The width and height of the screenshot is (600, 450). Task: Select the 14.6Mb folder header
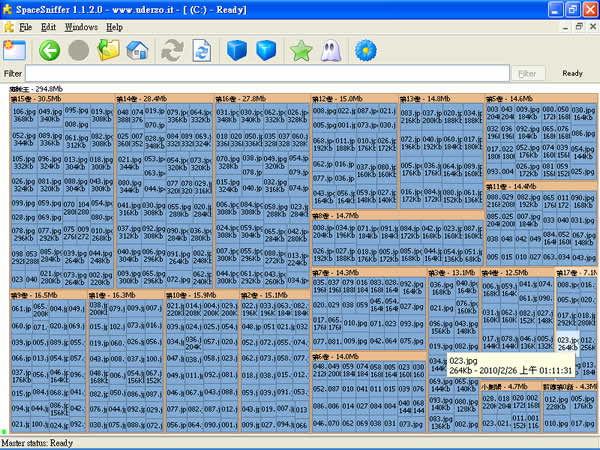[541, 99]
